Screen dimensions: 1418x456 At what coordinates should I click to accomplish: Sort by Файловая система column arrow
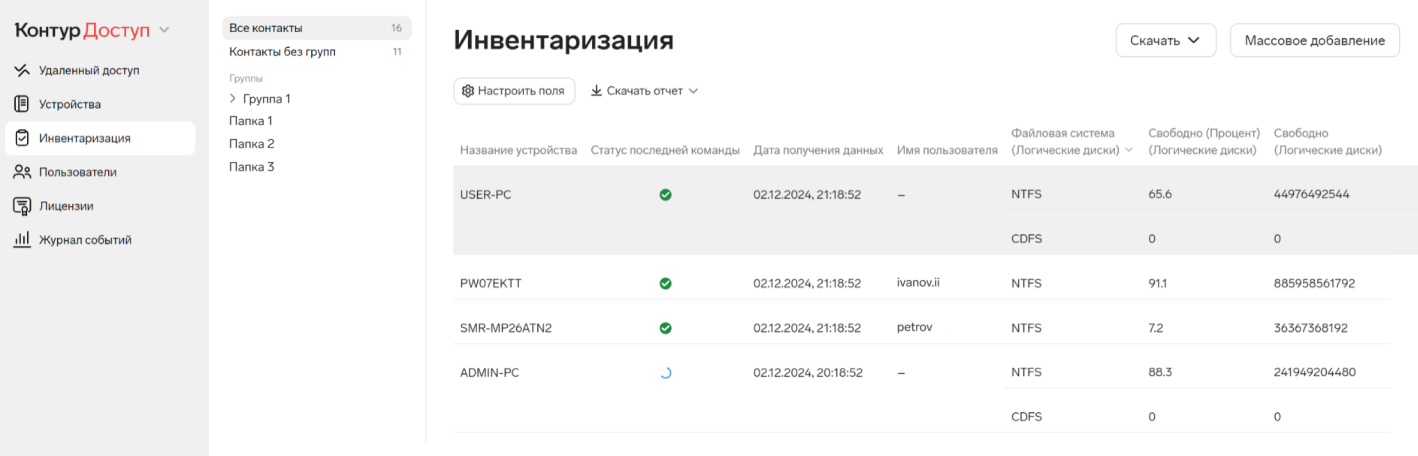tap(1129, 151)
